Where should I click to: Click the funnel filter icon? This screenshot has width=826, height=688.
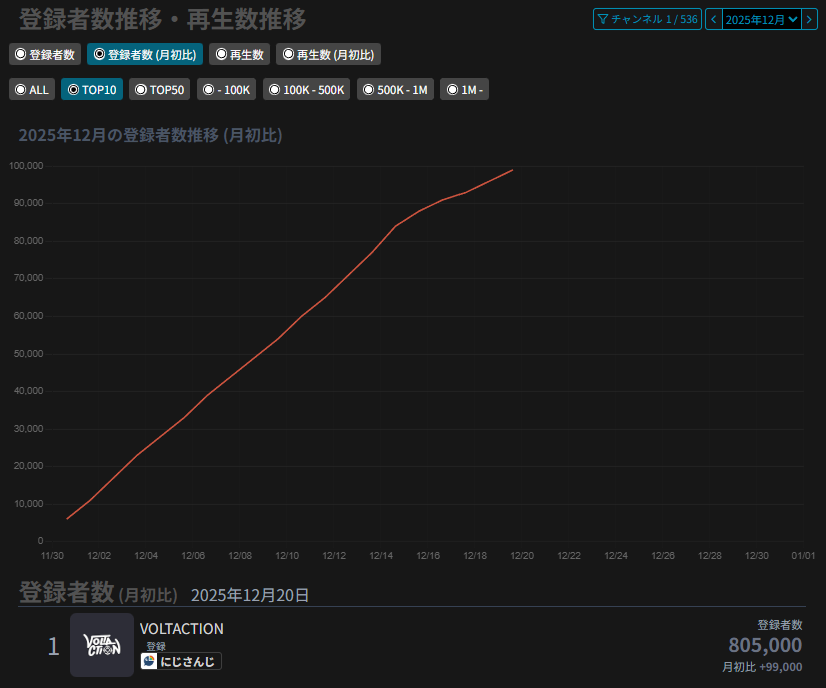[603, 19]
